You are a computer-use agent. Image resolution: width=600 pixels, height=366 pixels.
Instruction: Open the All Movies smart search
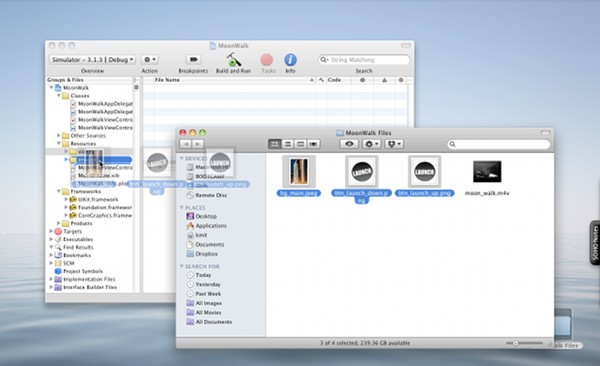tap(204, 312)
